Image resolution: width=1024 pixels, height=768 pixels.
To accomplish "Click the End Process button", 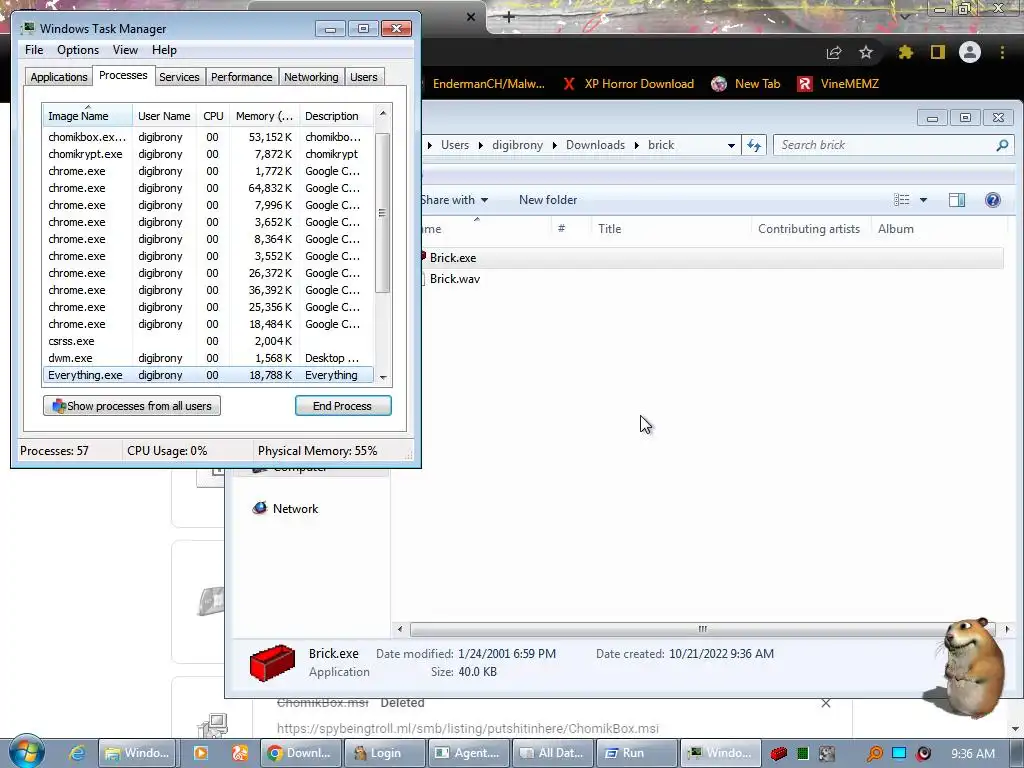I will [343, 406].
